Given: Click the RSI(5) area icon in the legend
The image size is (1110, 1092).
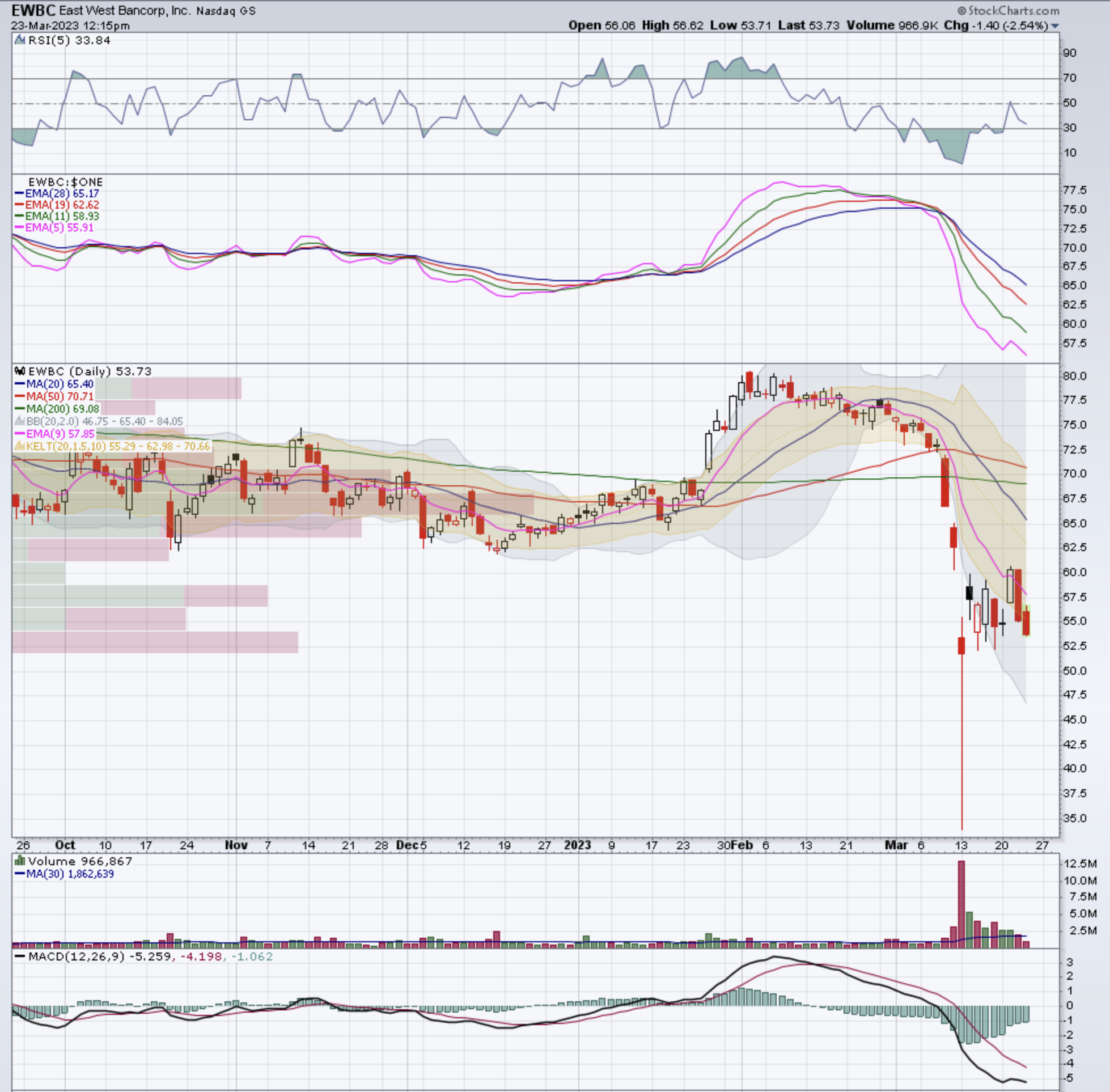Looking at the screenshot, I should coord(20,40).
